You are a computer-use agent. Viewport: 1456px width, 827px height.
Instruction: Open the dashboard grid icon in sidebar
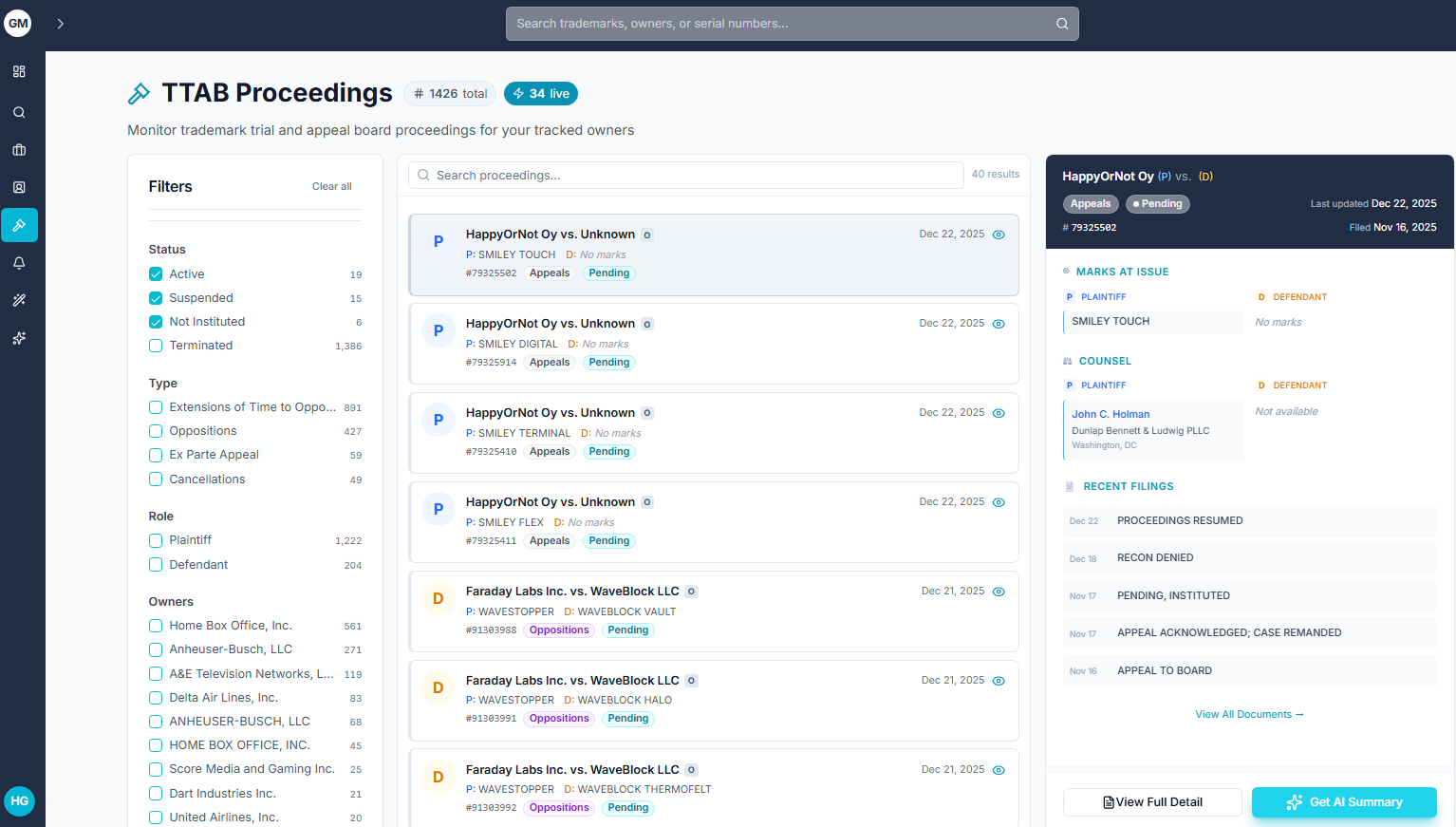(19, 72)
